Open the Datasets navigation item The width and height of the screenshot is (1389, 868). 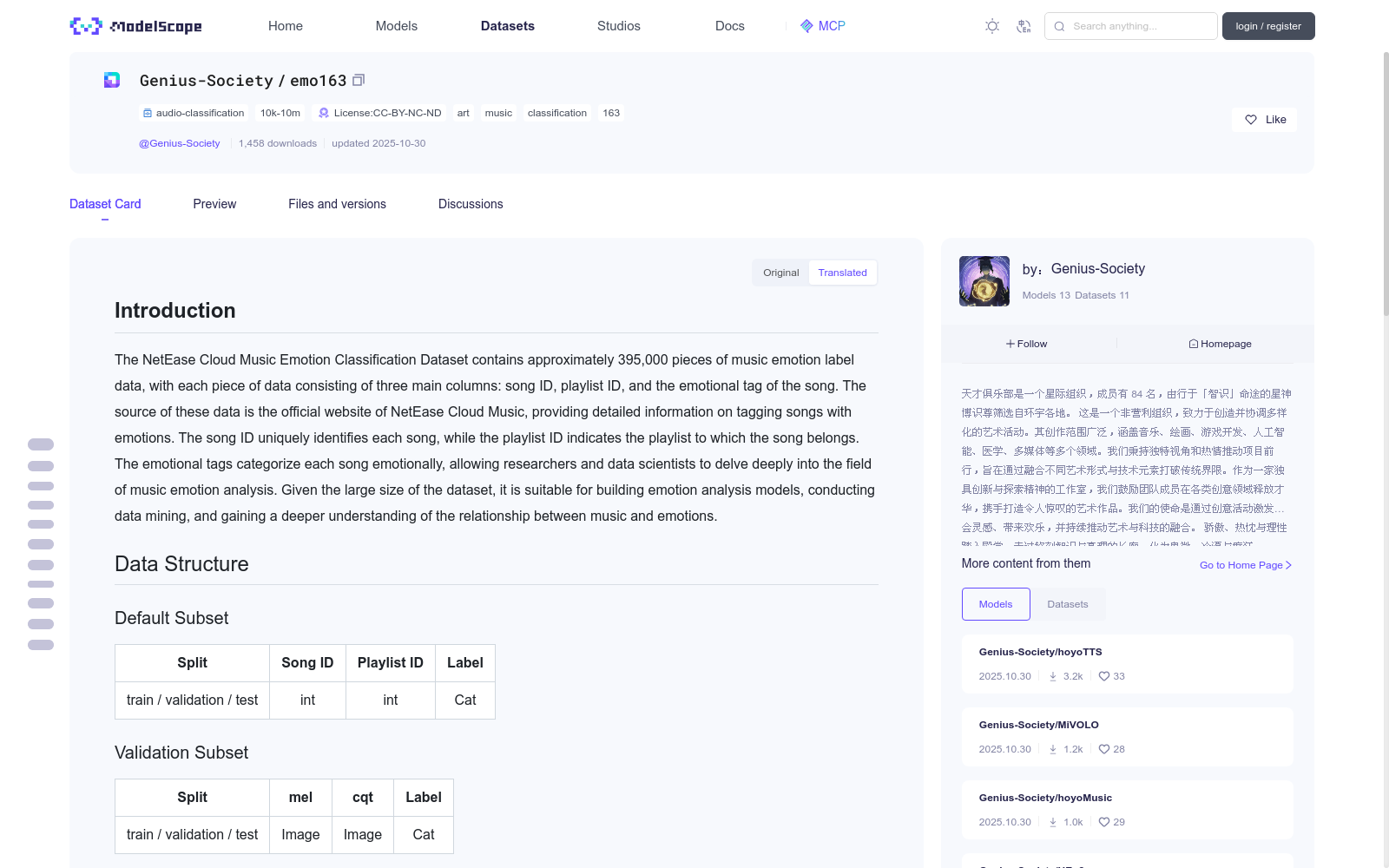pos(508,26)
